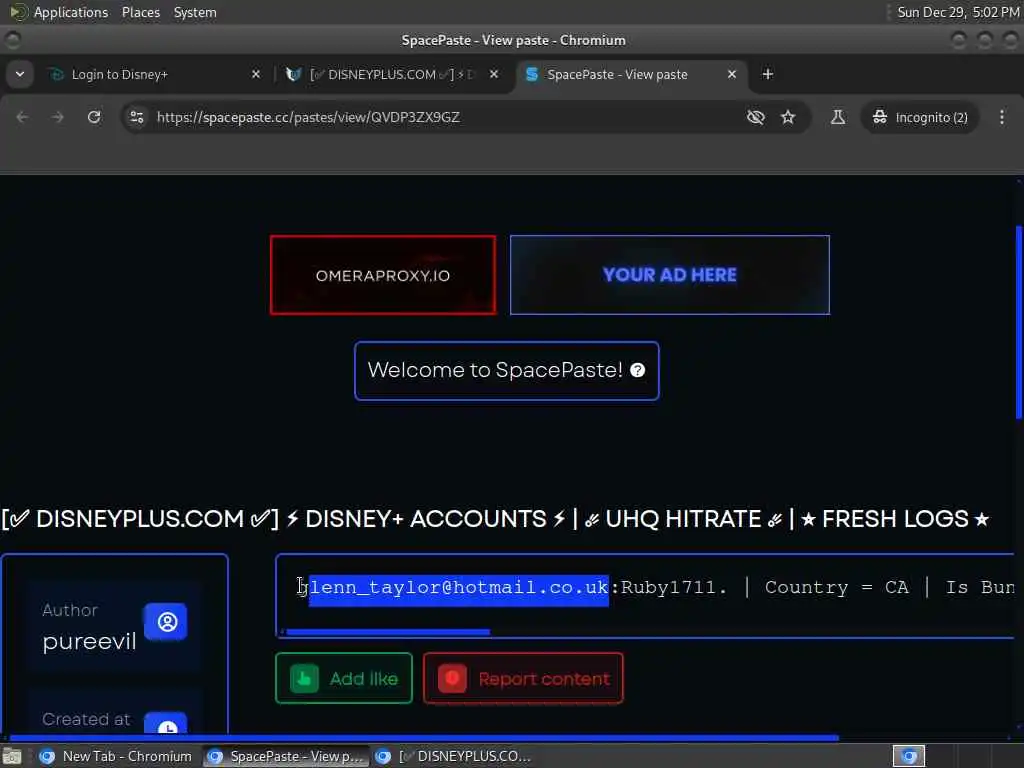Click the green thumbs-up icon
Image resolution: width=1024 pixels, height=768 pixels.
[304, 679]
